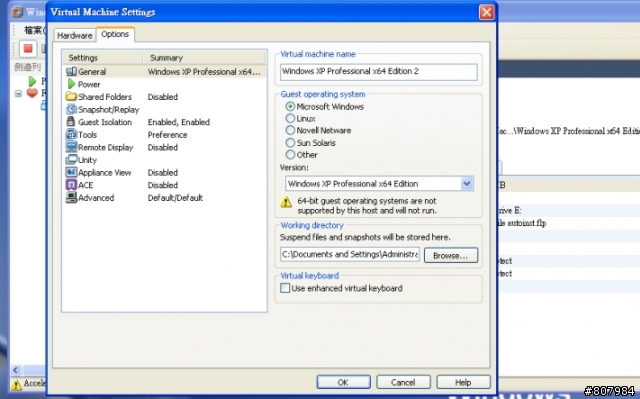Select the Remote Display row label
Screen dimensions: 640x399
(x=106, y=147)
